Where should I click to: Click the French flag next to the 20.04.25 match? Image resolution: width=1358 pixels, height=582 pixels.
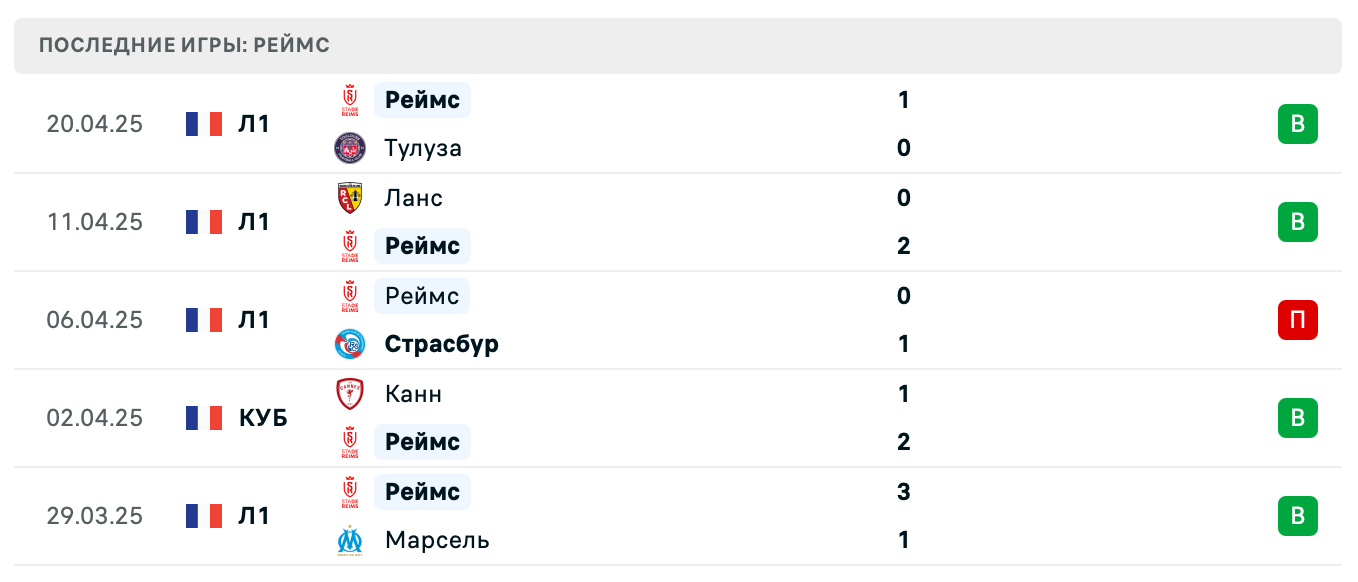[203, 124]
